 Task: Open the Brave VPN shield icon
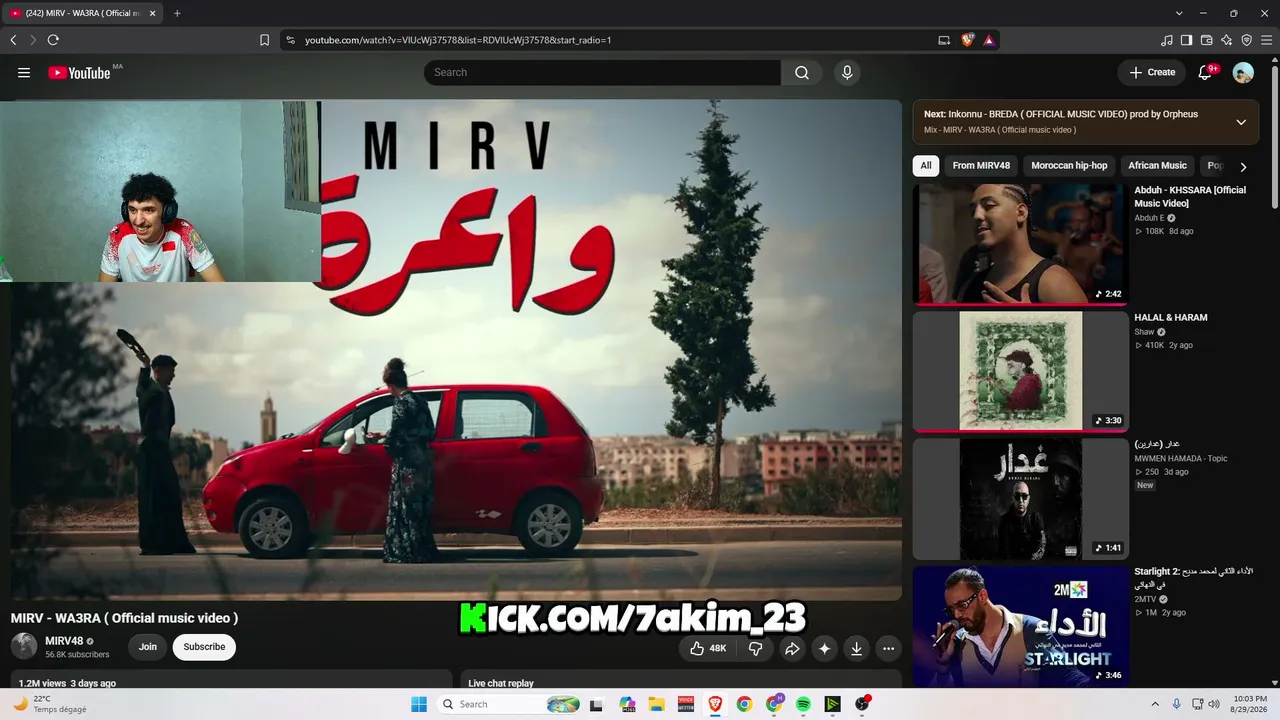tap(1246, 40)
